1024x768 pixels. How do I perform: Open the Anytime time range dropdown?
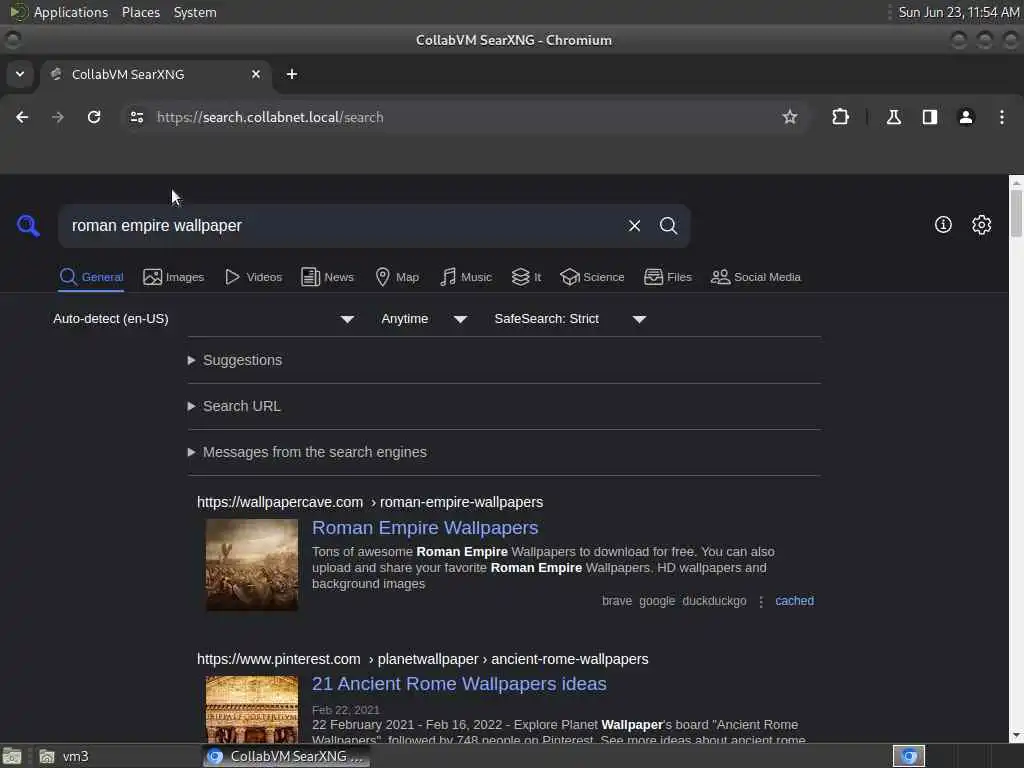(424, 319)
